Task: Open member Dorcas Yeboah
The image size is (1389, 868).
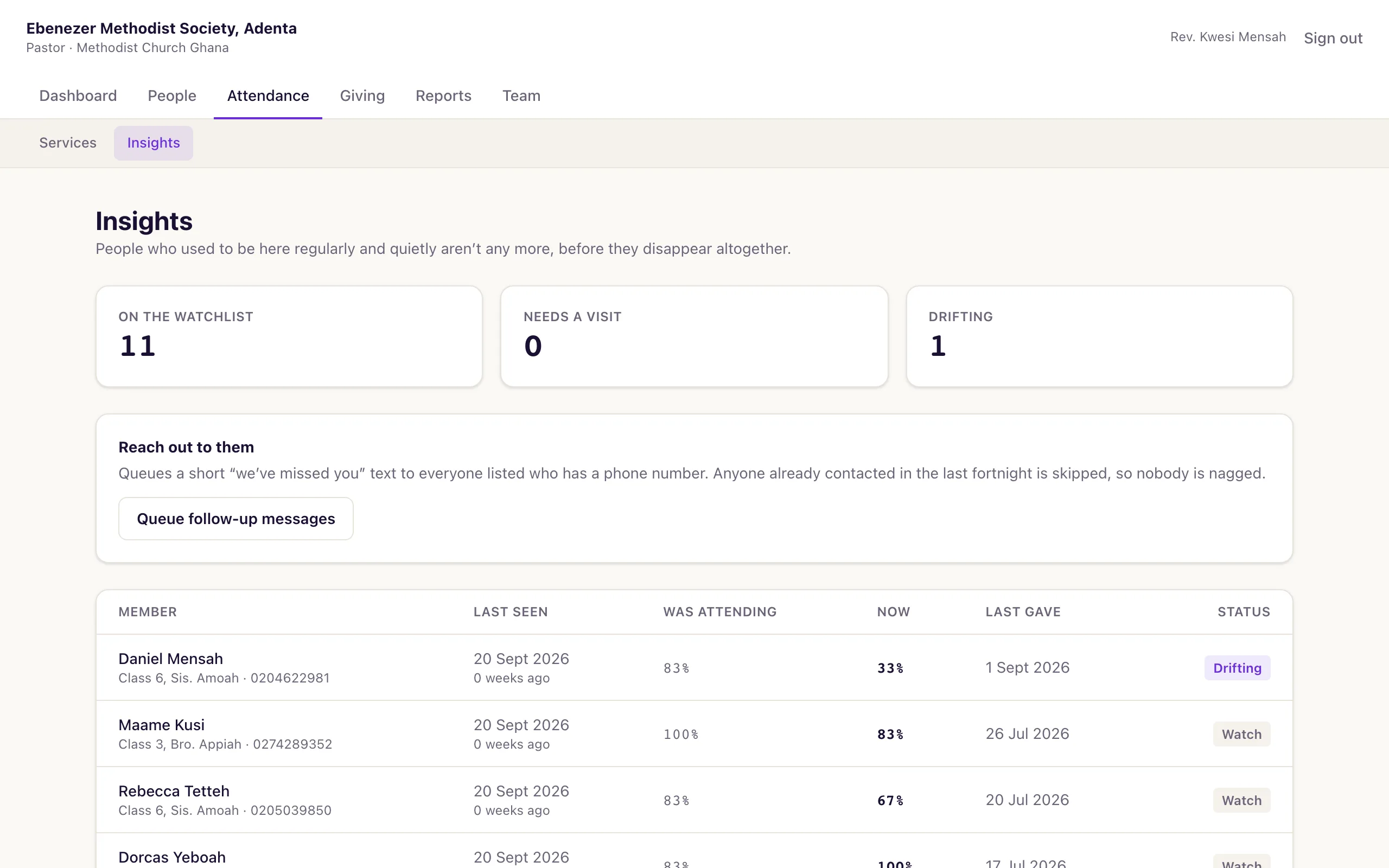Action: (x=172, y=857)
